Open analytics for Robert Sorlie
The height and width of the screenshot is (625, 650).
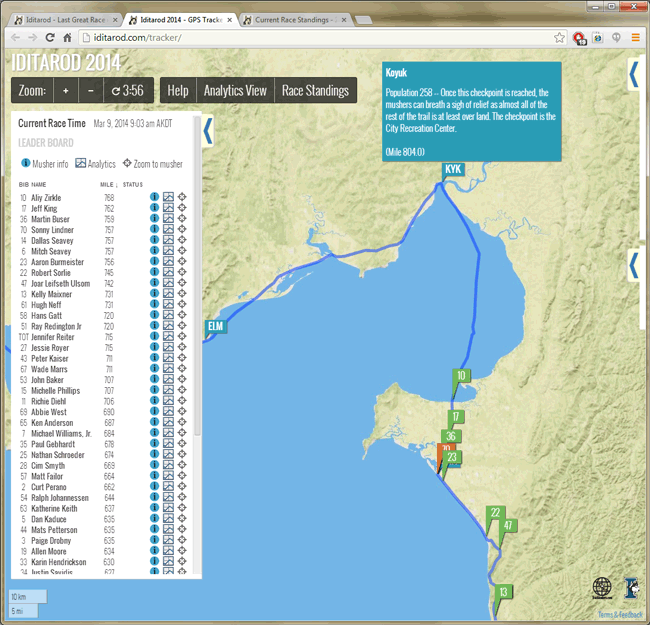point(168,272)
